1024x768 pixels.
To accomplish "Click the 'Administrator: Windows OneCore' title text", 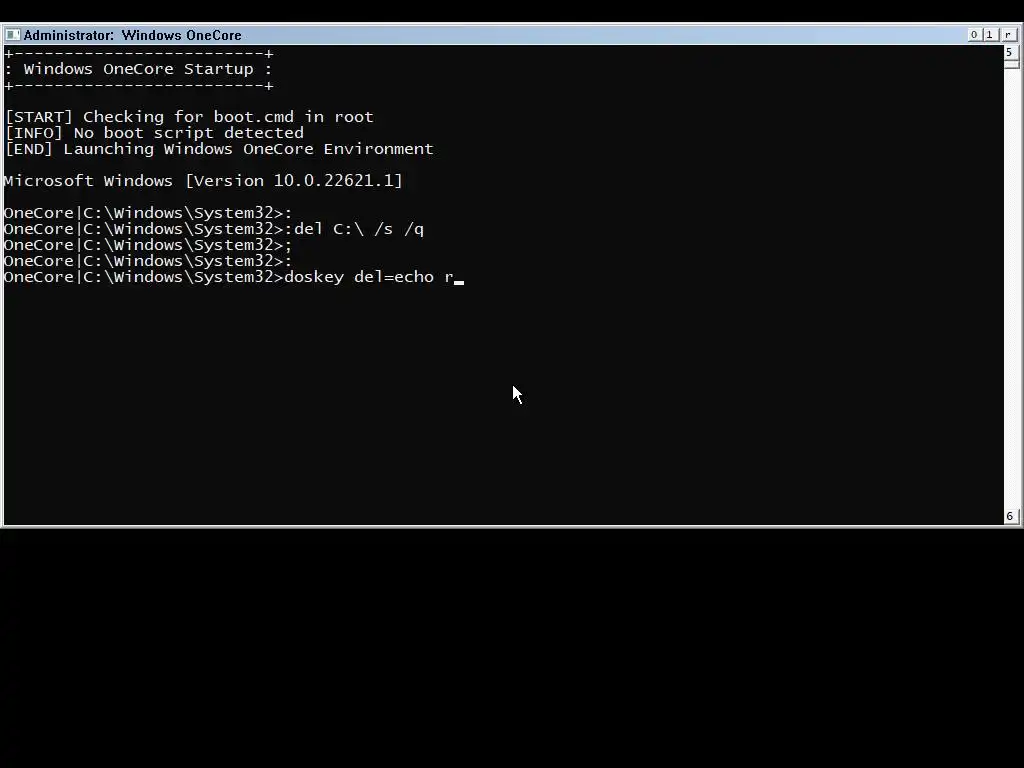I will 133,35.
